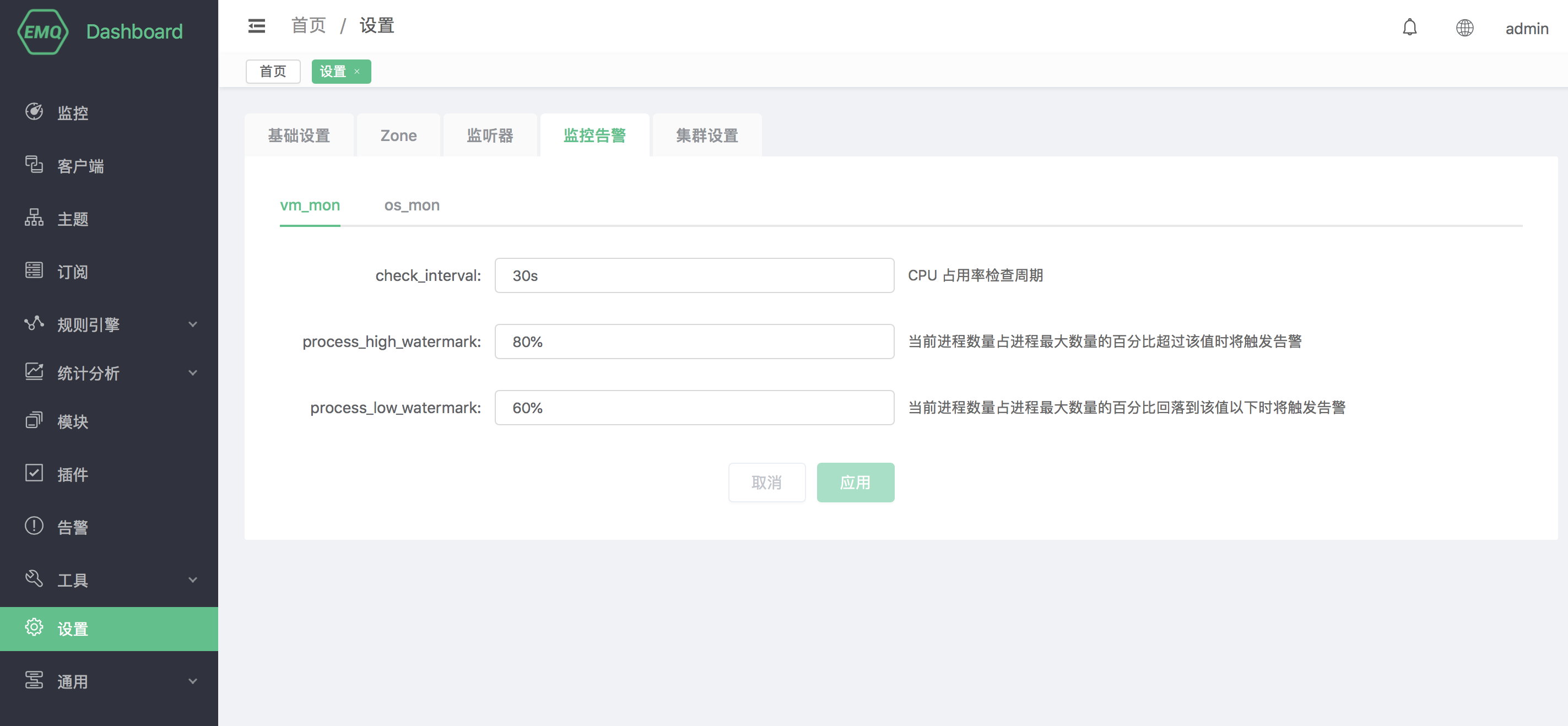This screenshot has height=726, width=1568.
Task: Open notifications via the bell icon
Action: pyautogui.click(x=1410, y=28)
